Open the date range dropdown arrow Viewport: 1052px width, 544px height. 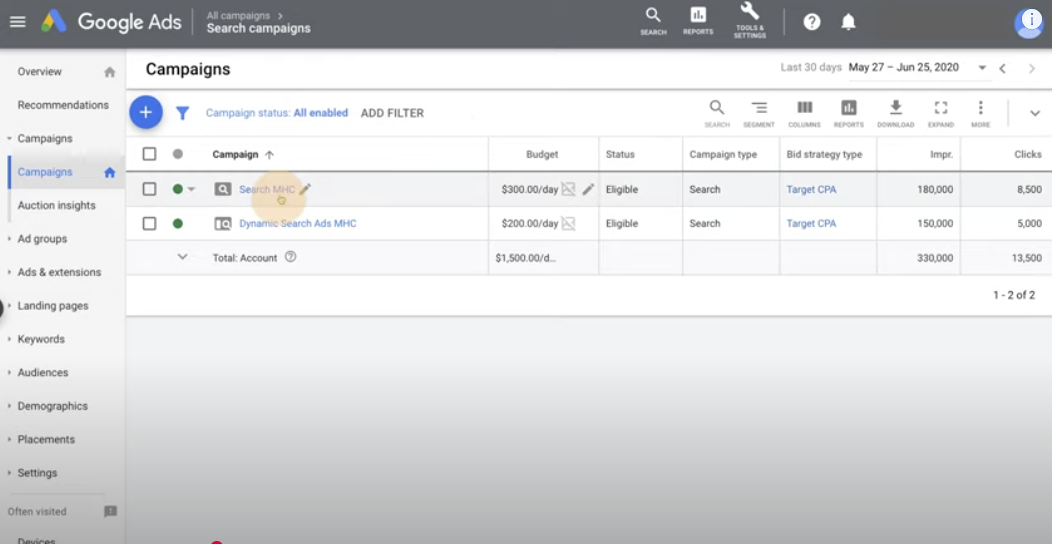(982, 68)
